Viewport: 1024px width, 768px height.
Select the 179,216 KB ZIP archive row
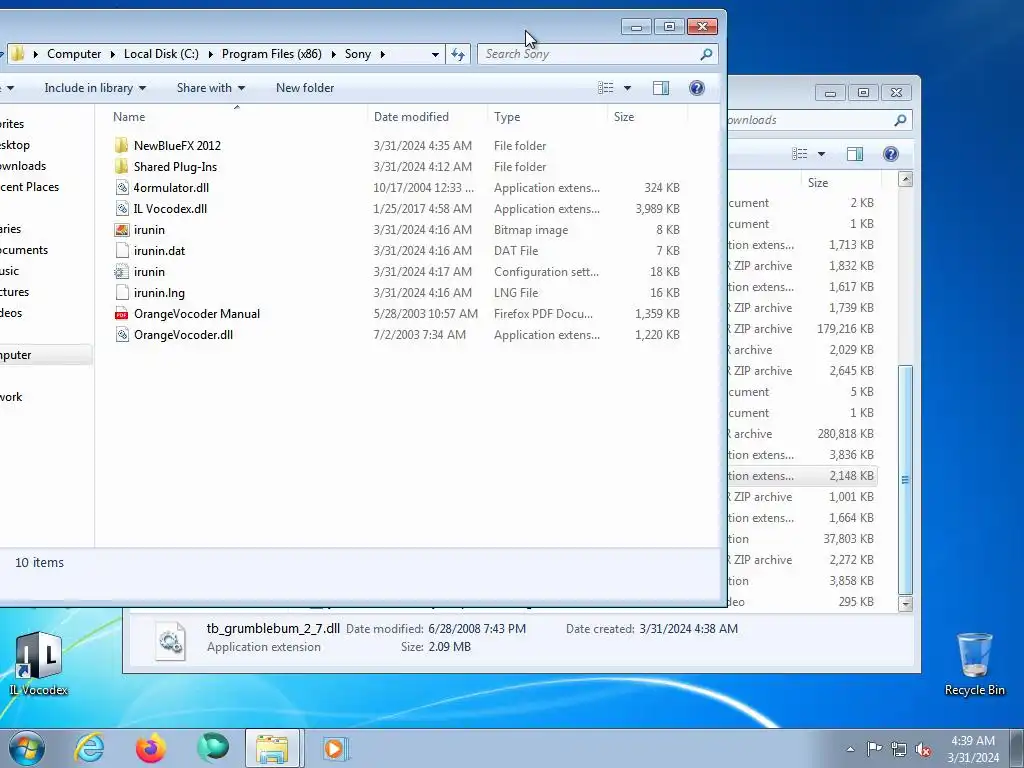(802, 329)
